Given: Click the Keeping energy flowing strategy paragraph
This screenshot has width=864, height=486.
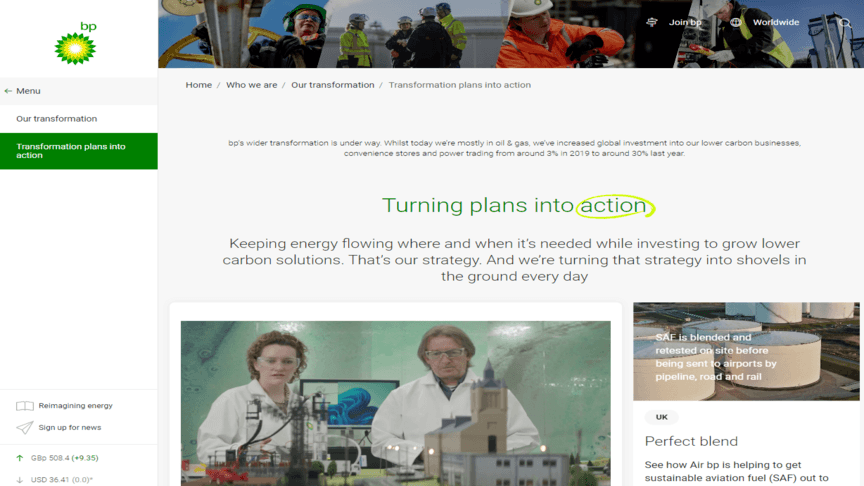Looking at the screenshot, I should coord(515,260).
